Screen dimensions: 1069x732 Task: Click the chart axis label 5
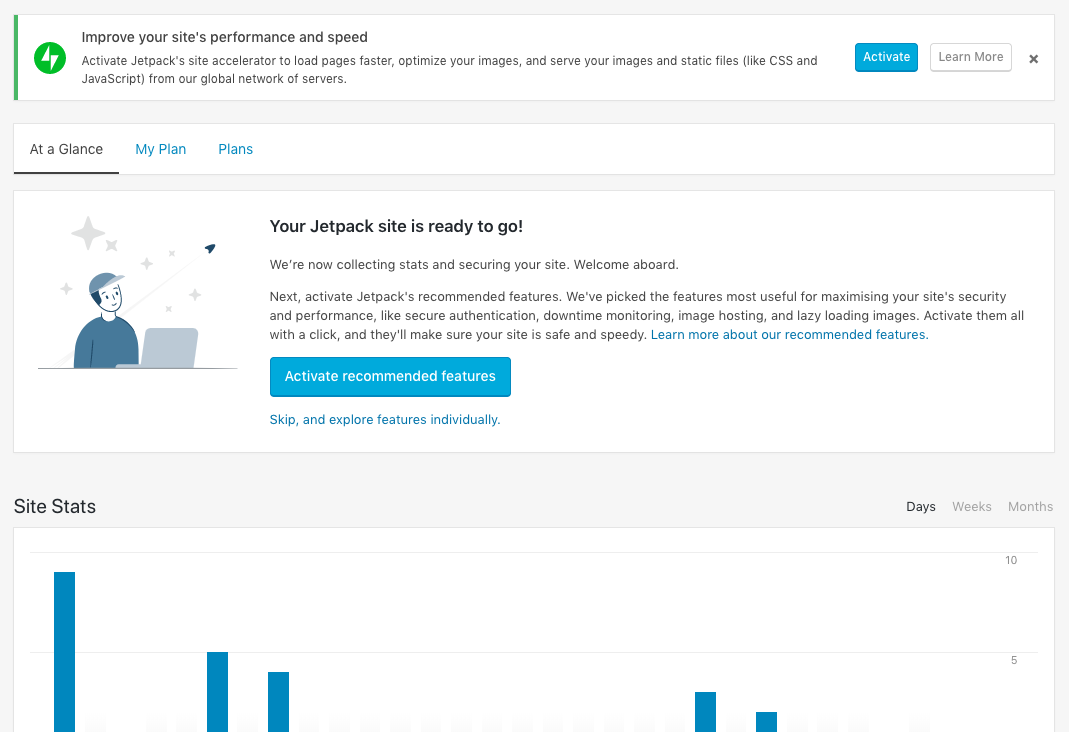pyautogui.click(x=1014, y=660)
